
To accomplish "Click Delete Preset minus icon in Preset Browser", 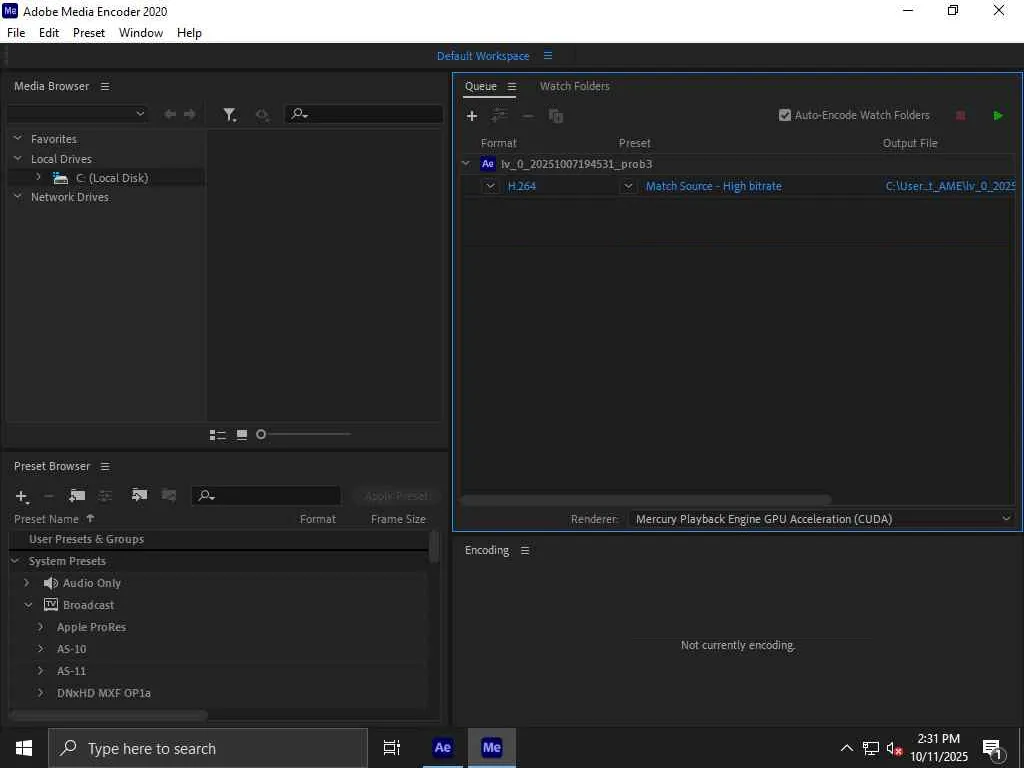I will (x=48, y=496).
